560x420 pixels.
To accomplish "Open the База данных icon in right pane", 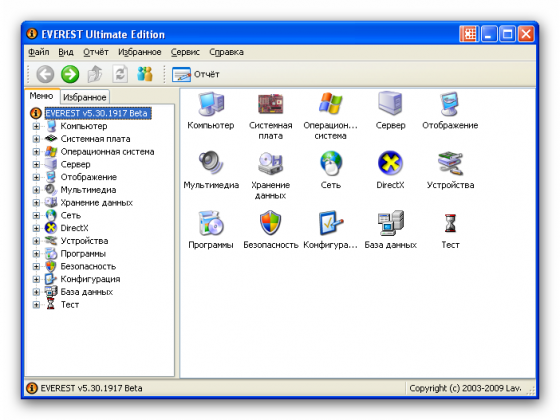I will 391,223.
